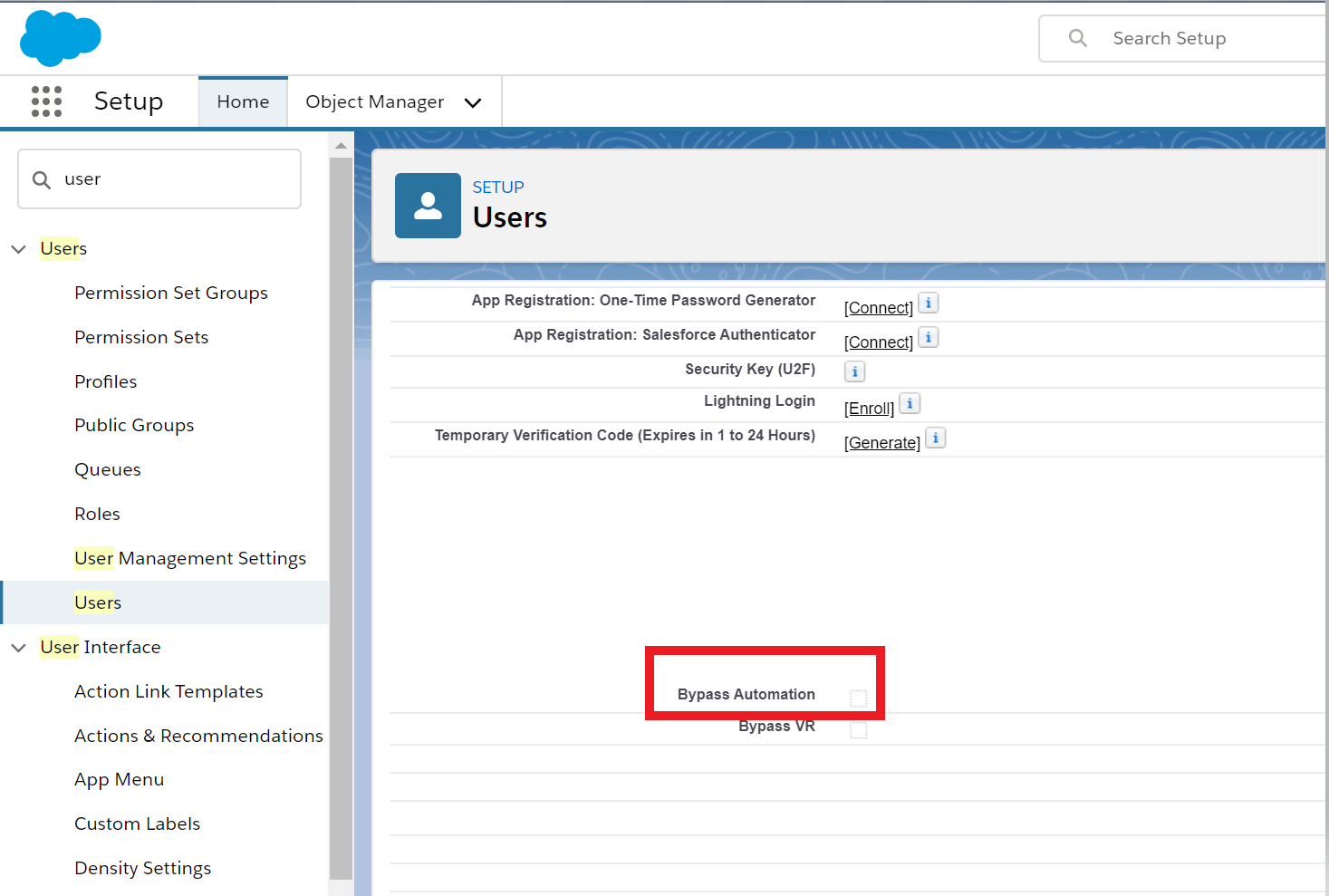Click the 'Bypass VR' field label
The image size is (1329, 896).
coord(776,726)
